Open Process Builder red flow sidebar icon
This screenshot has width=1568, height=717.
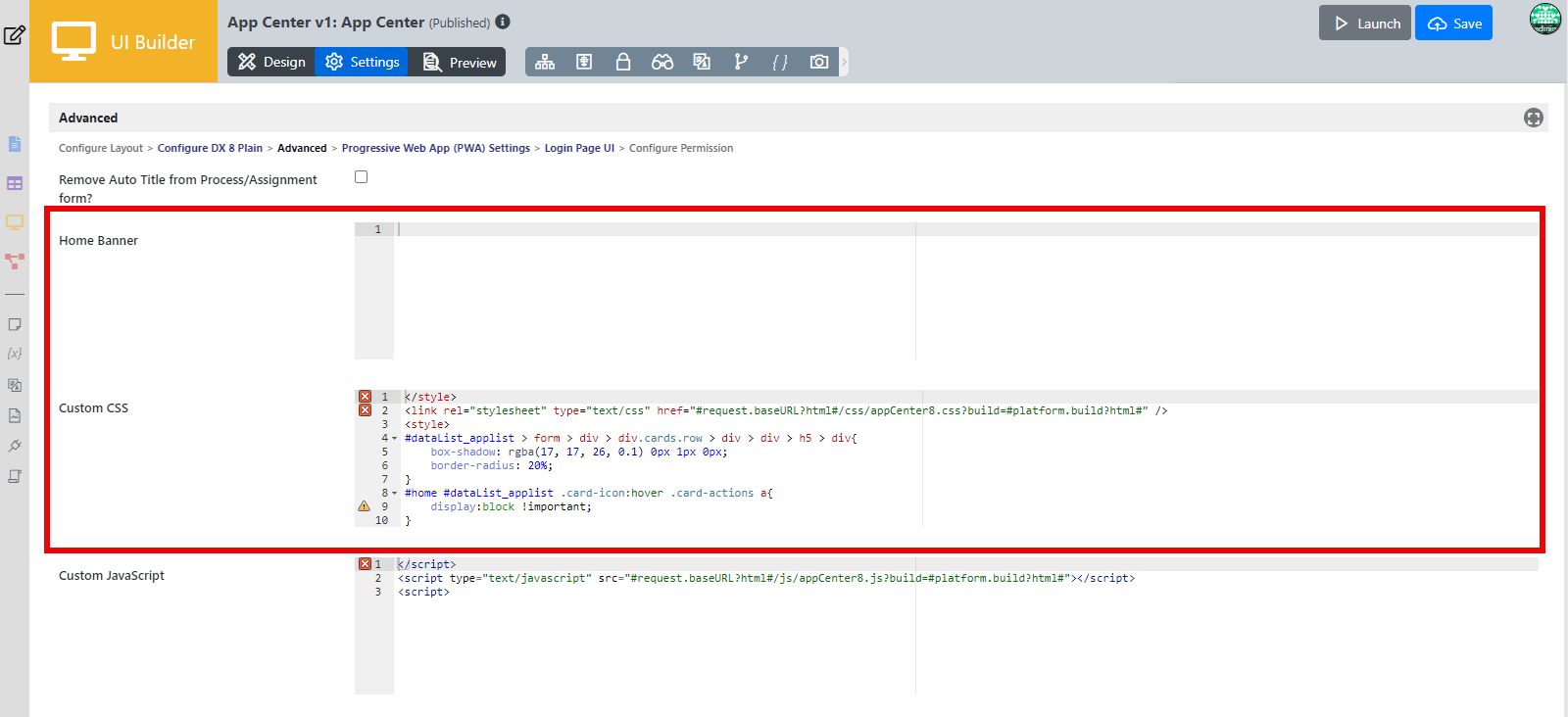[x=15, y=262]
